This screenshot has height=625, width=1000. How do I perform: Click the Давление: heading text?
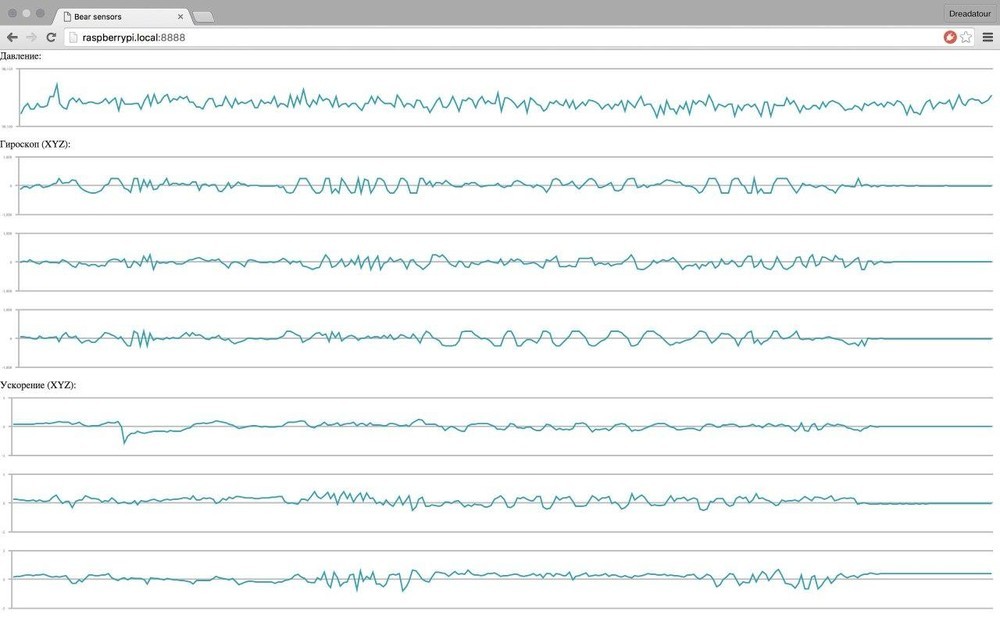coord(20,56)
